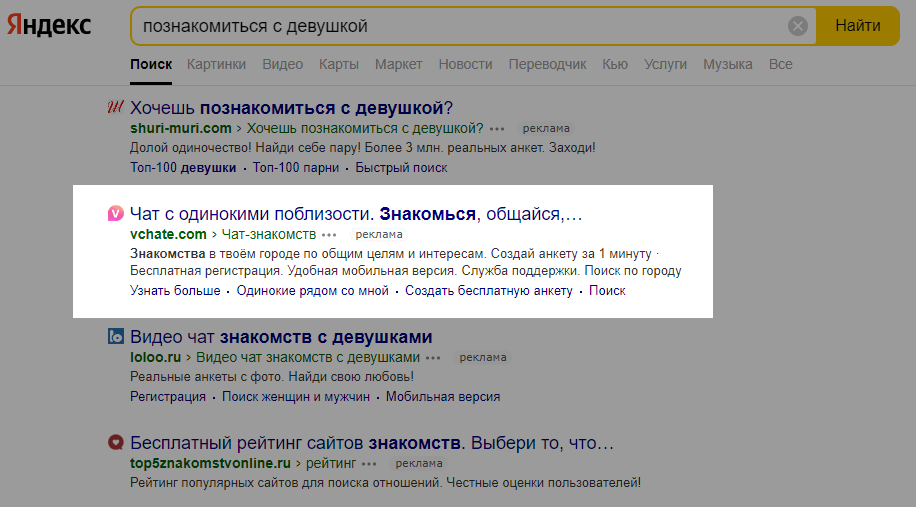916x507 pixels.
Task: Open the Узнать больше sitelink
Action: 175,291
